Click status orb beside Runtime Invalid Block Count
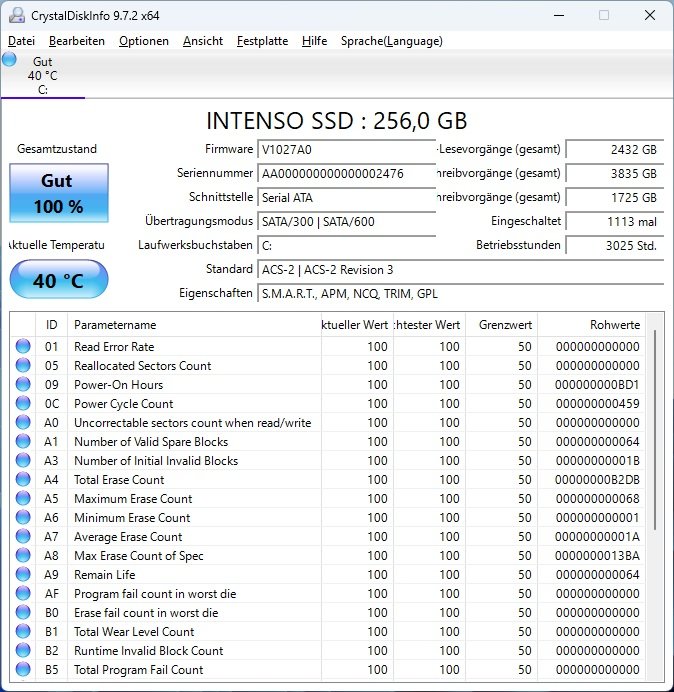 [x=23, y=650]
